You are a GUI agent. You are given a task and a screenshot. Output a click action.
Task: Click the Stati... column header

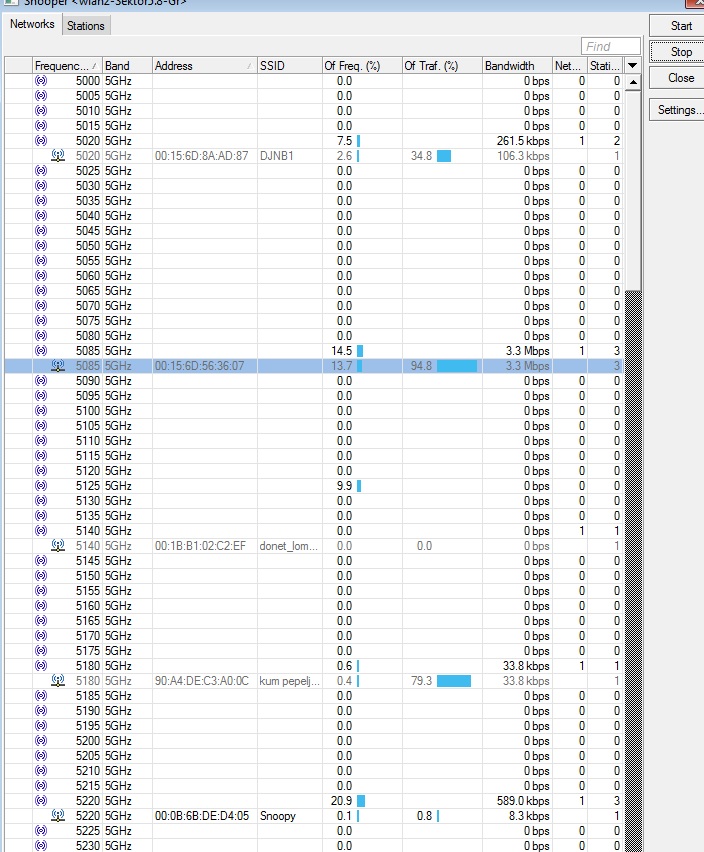(x=606, y=66)
